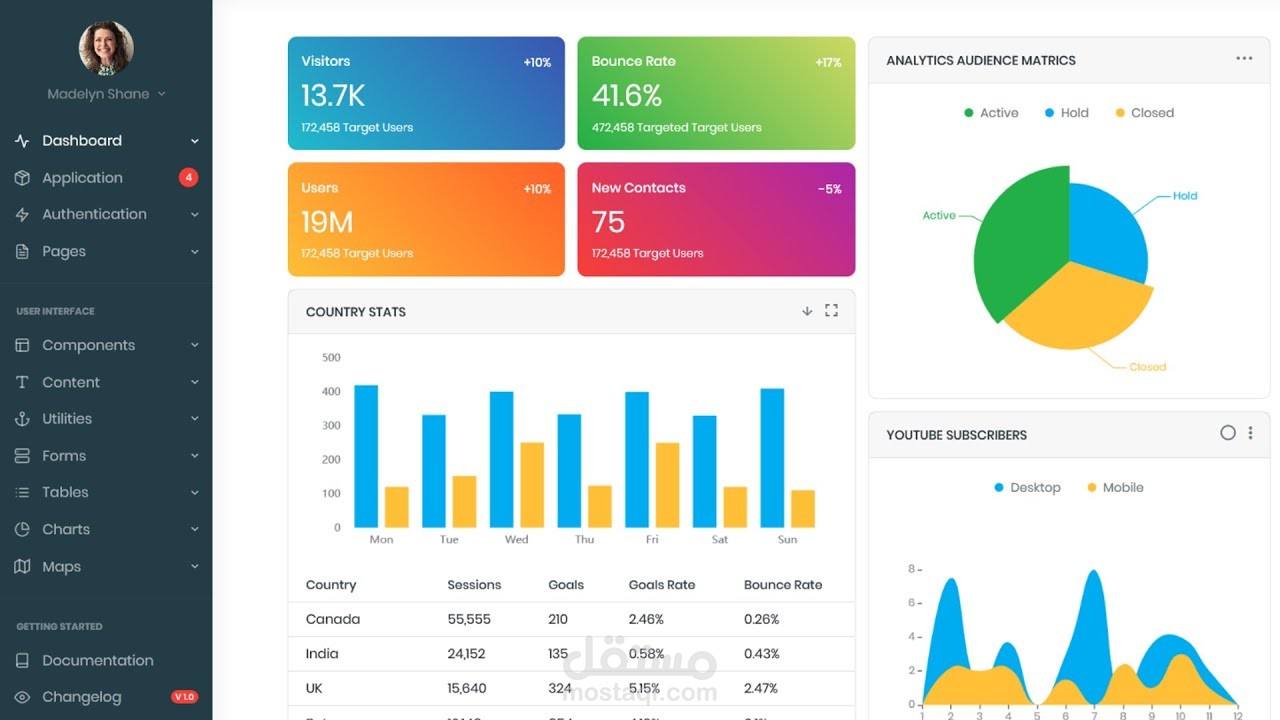This screenshot has width=1280, height=720.
Task: Open the Forms menu item
Action: pyautogui.click(x=106, y=456)
